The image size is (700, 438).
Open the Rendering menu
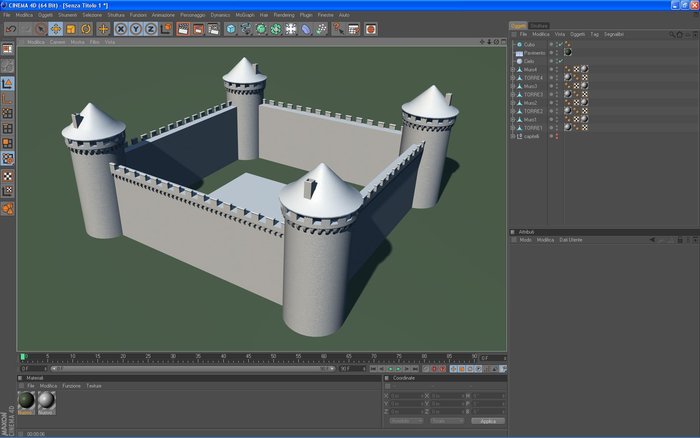point(284,16)
